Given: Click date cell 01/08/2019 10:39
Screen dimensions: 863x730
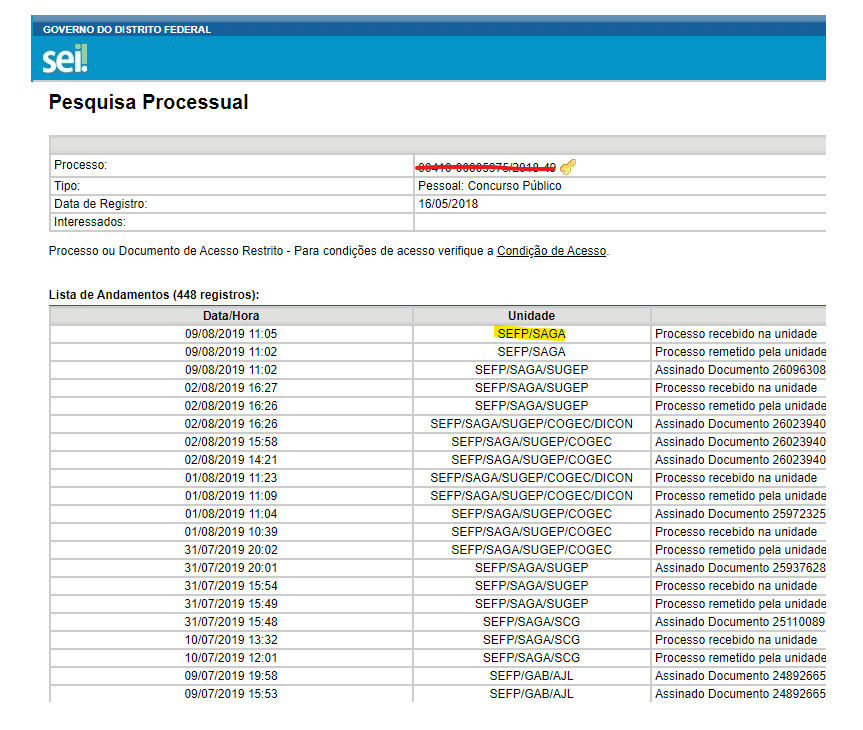Looking at the screenshot, I should click(x=231, y=532).
